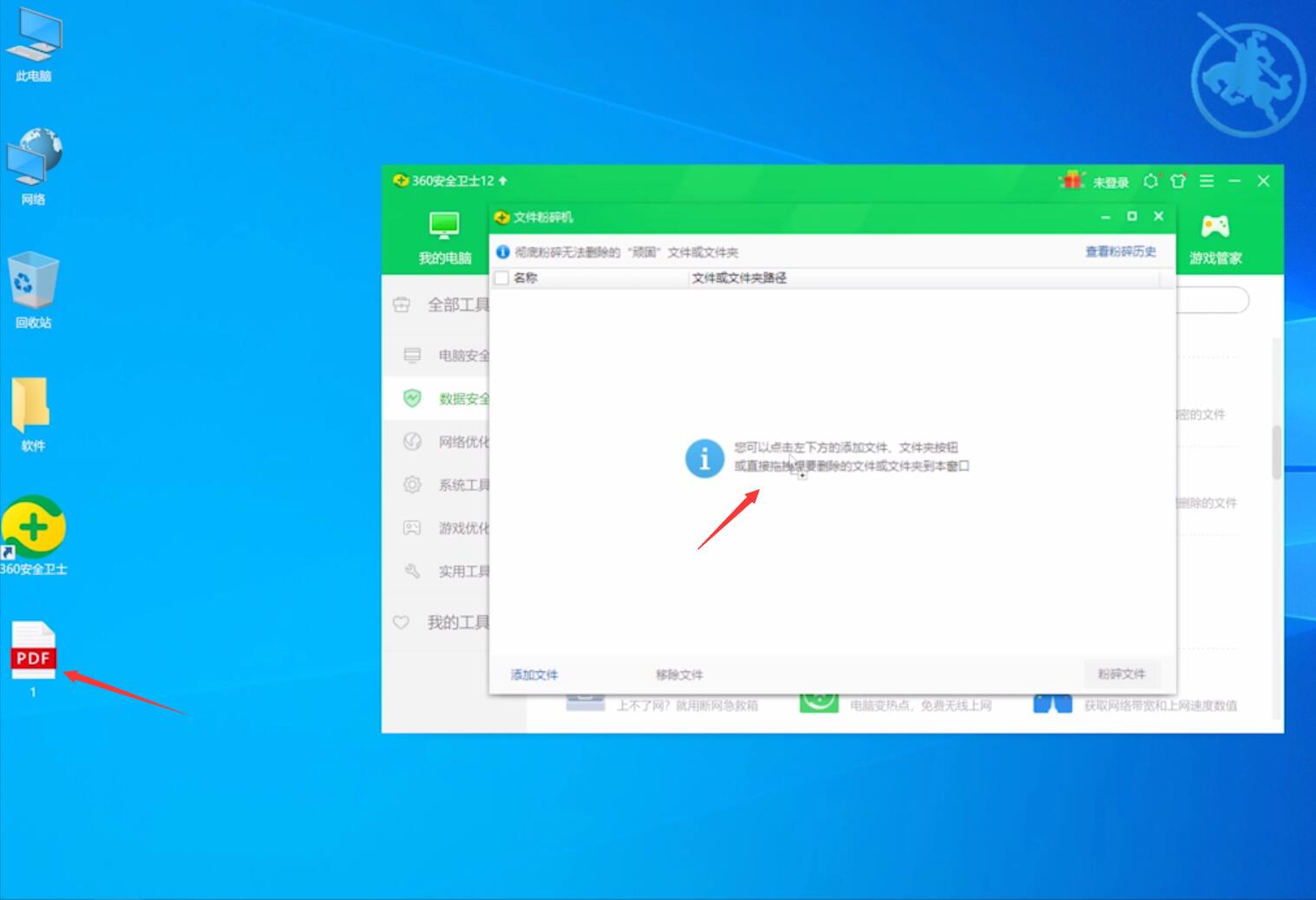Viewport: 1316px width, 900px height.
Task: Open the 断网急救箱 tool entry
Action: 664,702
